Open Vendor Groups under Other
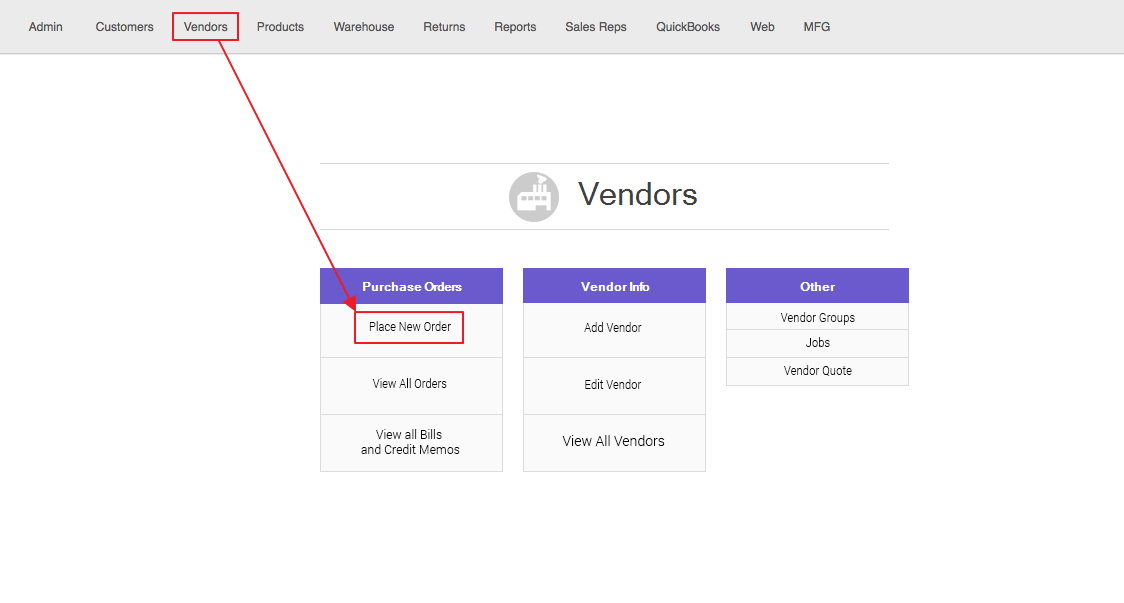The width and height of the screenshot is (1124, 603). point(817,318)
